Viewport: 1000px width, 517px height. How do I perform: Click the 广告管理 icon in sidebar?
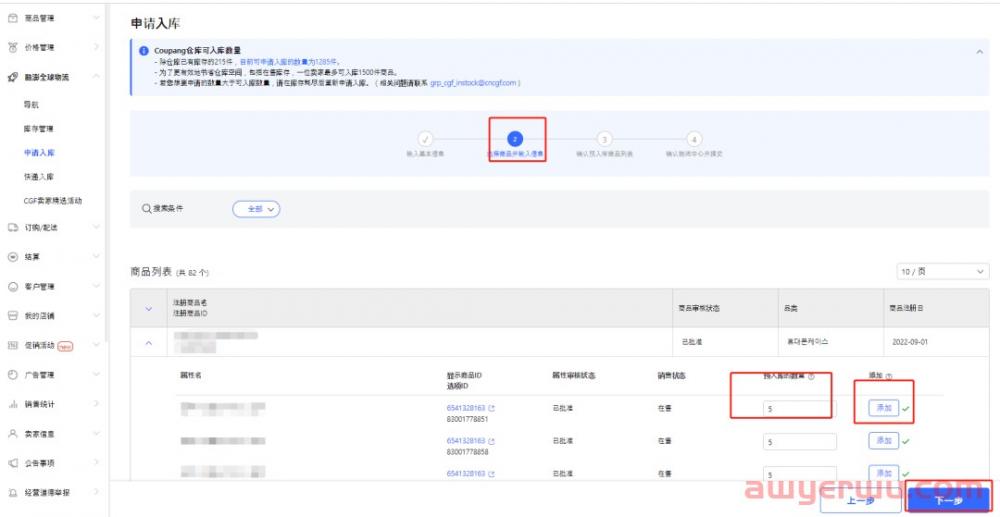12,375
